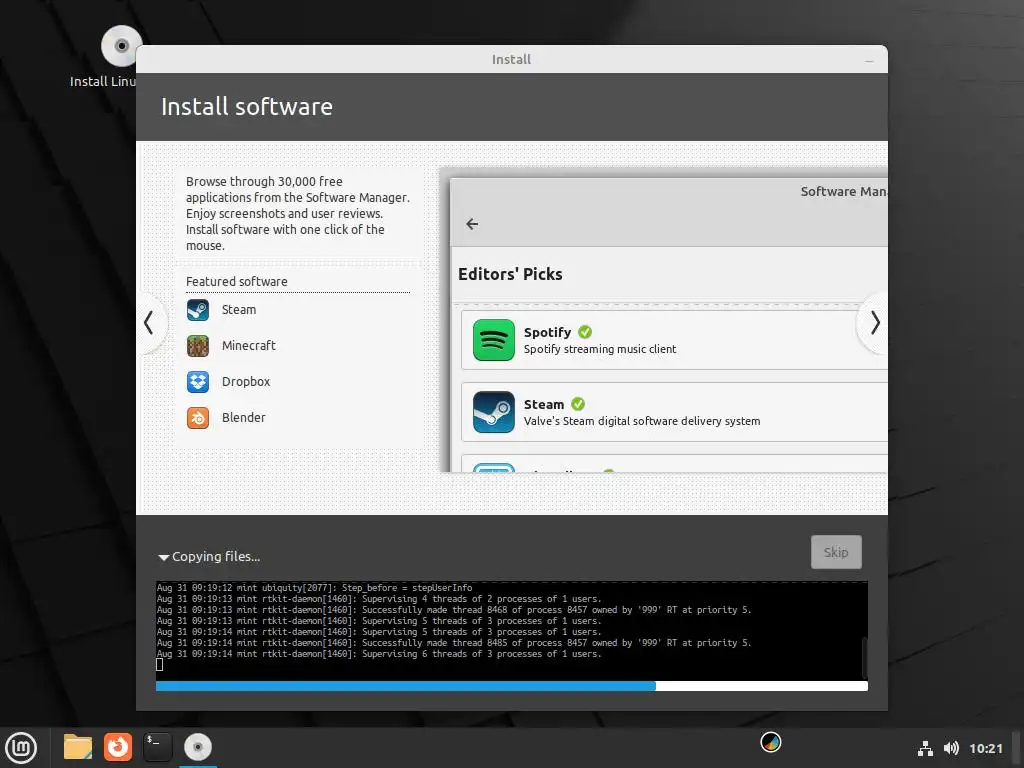Click the Spotify title in Editors' Picks
The height and width of the screenshot is (768, 1024).
coord(547,332)
